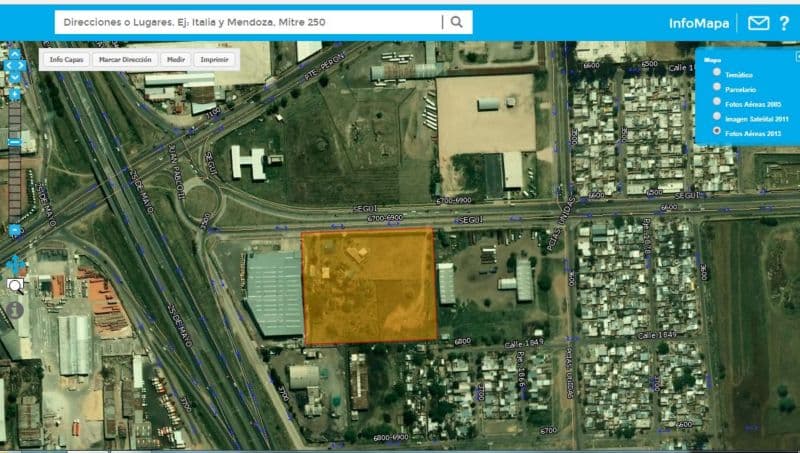Open the Marcar Dirección tool

[124, 60]
